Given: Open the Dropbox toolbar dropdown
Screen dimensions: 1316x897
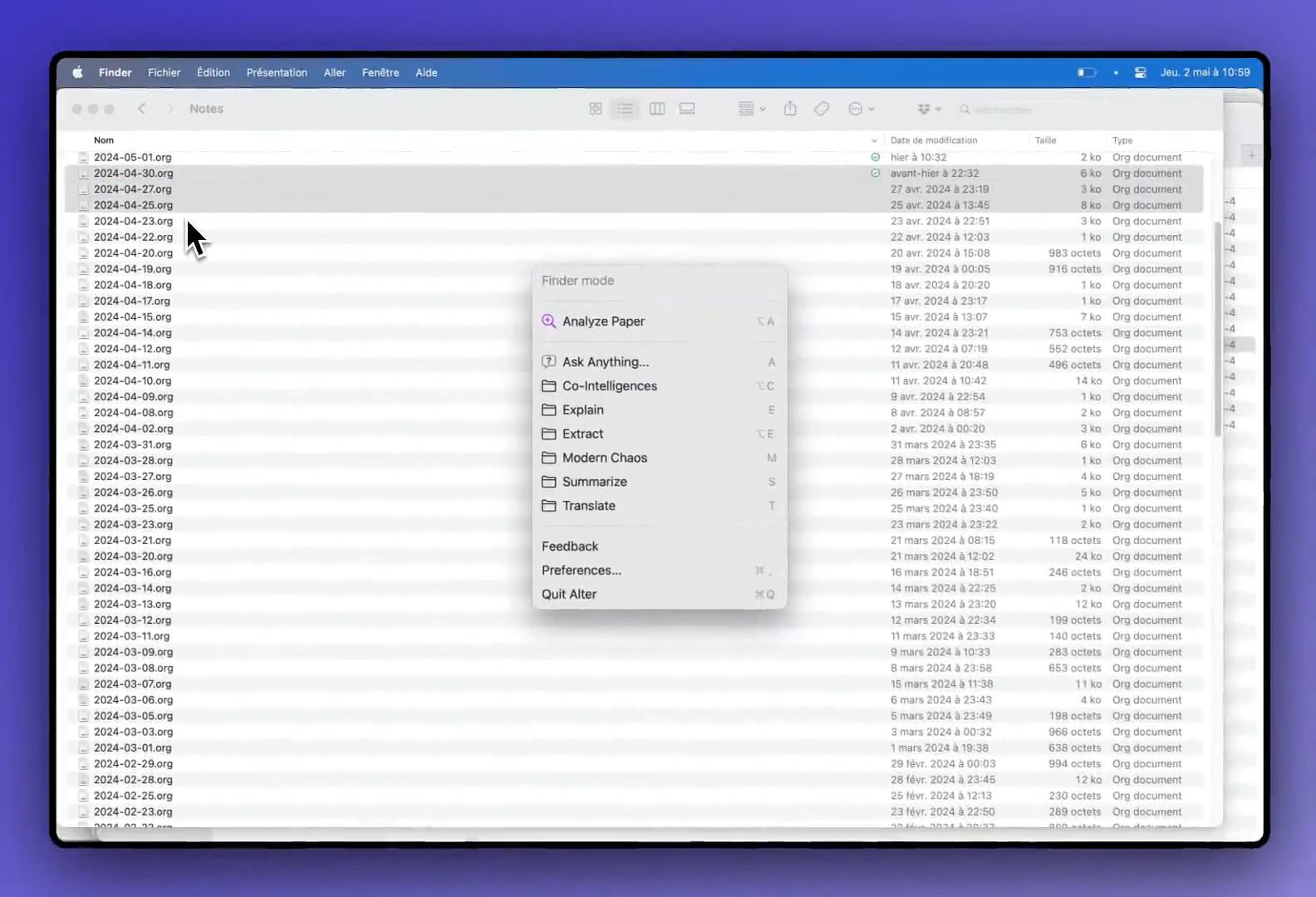Looking at the screenshot, I should click(x=930, y=109).
